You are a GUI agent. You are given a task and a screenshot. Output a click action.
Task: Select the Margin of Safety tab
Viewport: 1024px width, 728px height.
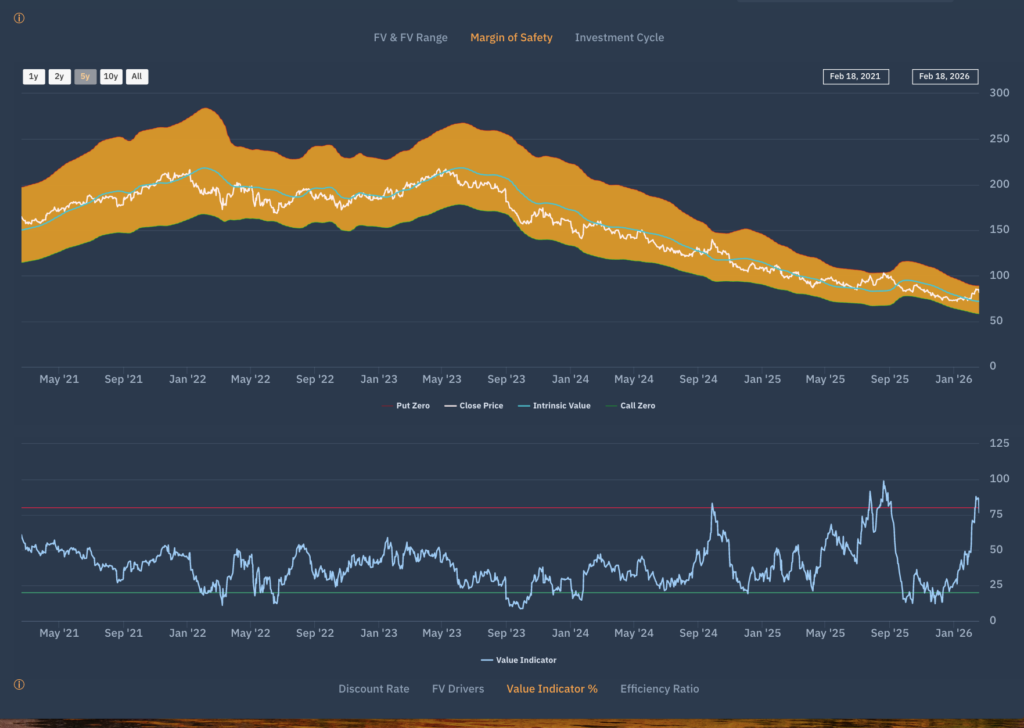click(511, 38)
